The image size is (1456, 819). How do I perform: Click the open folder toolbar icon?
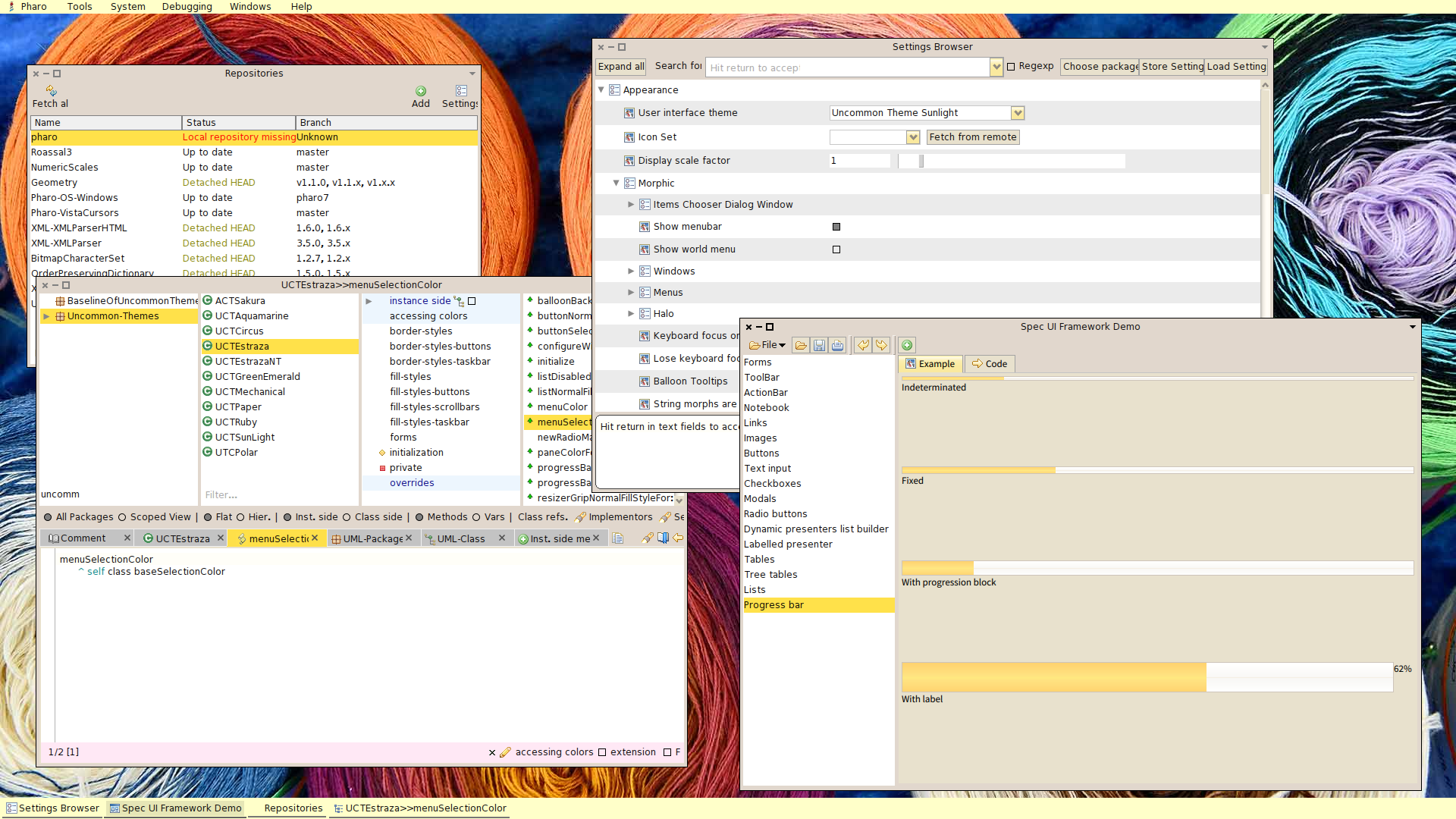click(801, 346)
